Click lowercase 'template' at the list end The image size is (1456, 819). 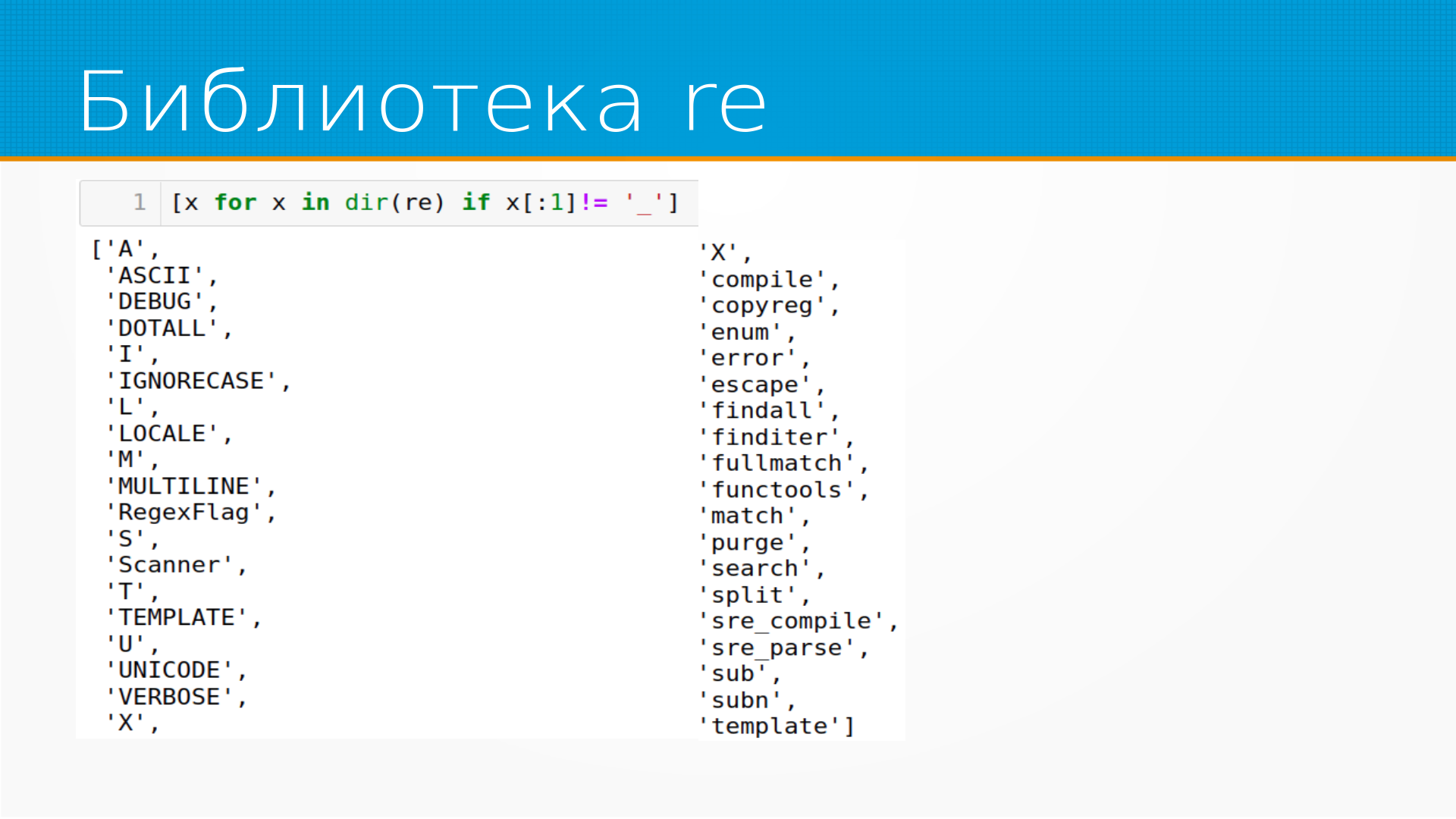pos(769,726)
